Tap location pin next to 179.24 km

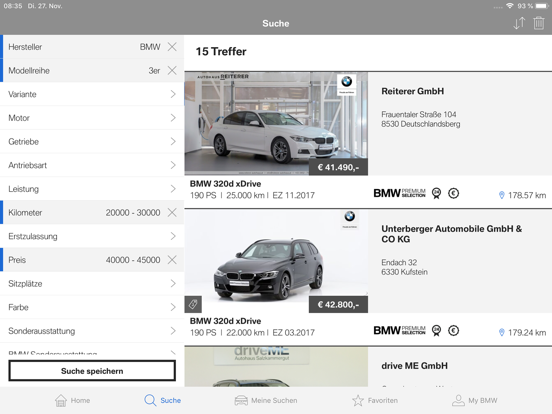(502, 332)
